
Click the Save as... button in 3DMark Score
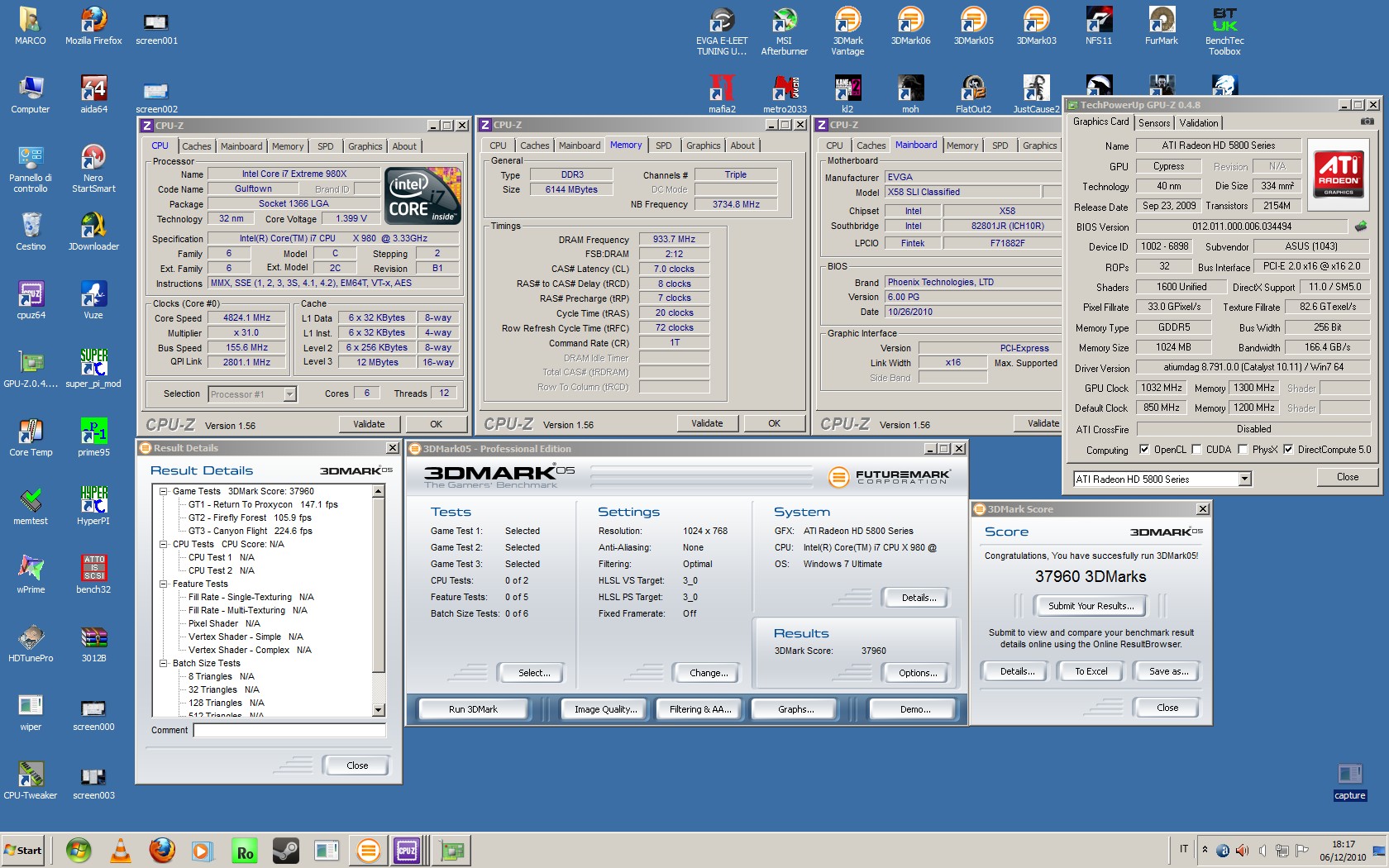pyautogui.click(x=1168, y=671)
